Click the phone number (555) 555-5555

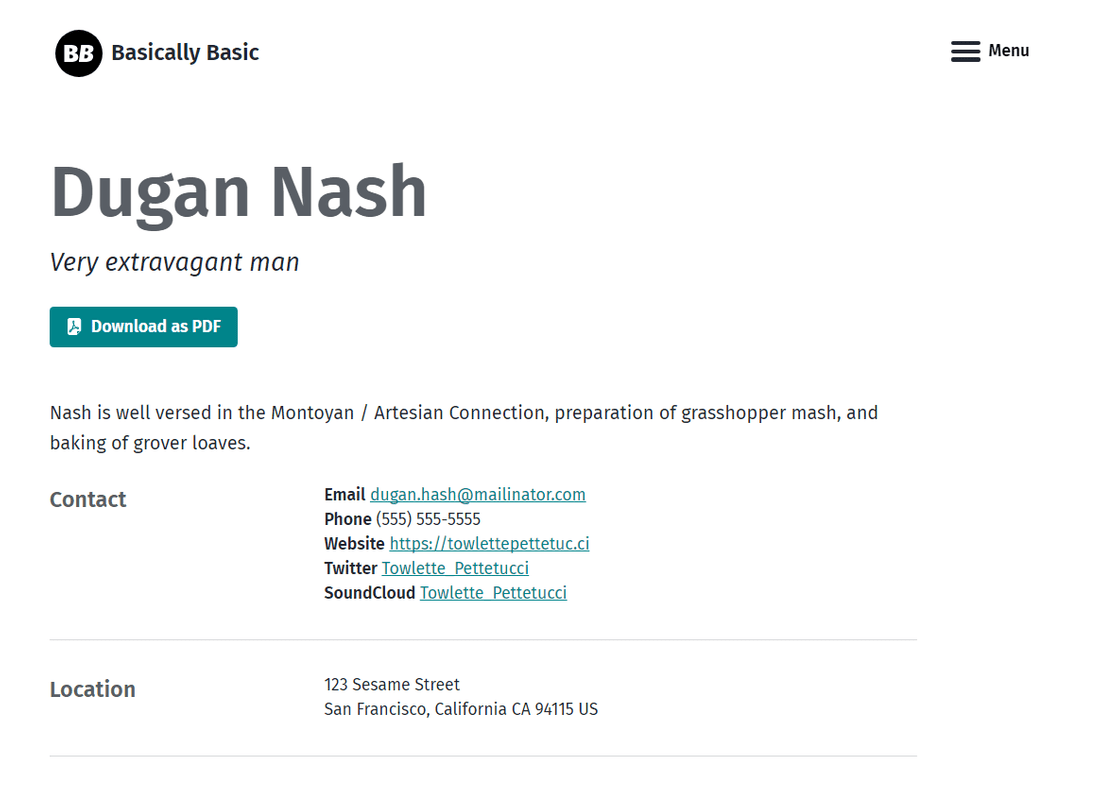[427, 519]
